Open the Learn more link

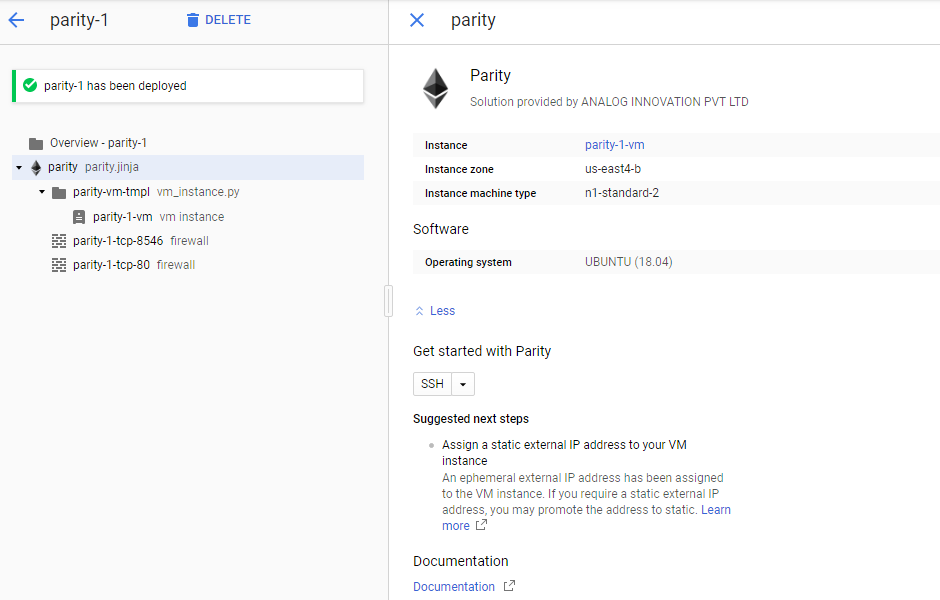pos(716,509)
